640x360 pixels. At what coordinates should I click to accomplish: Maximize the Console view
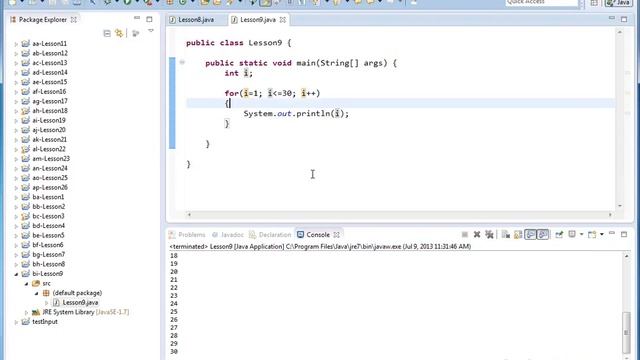pos(624,234)
